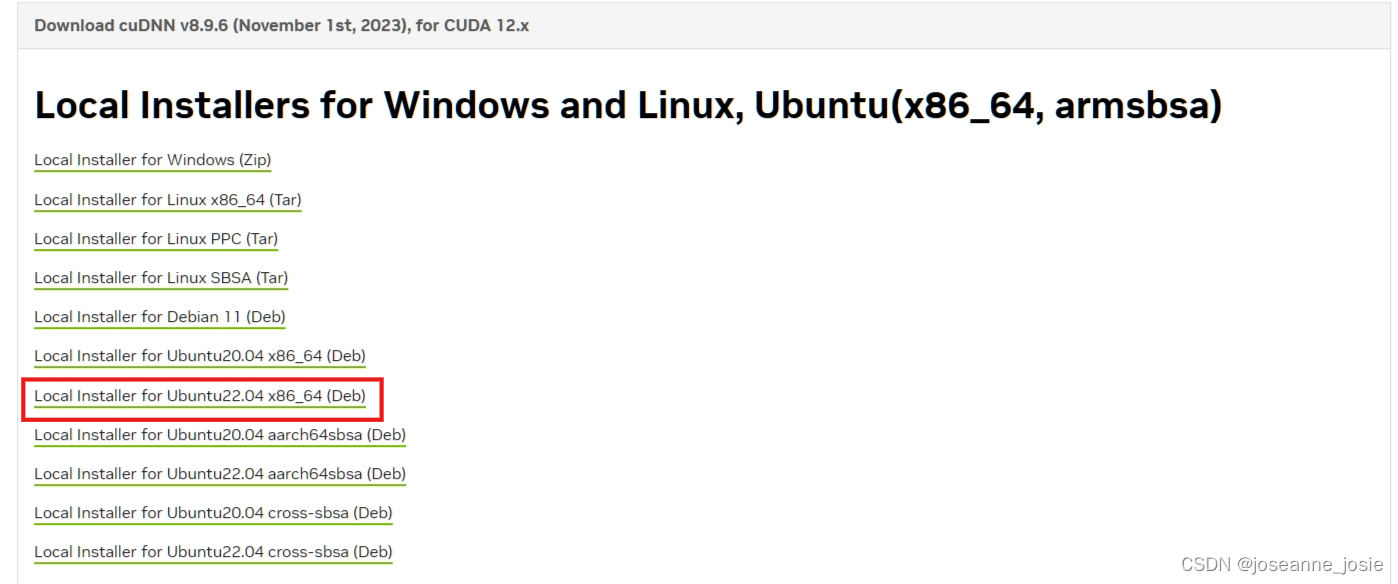Download the Ubuntu22.04 aarch64sbsa (Deb) installer
This screenshot has width=1398, height=584.
tap(219, 474)
